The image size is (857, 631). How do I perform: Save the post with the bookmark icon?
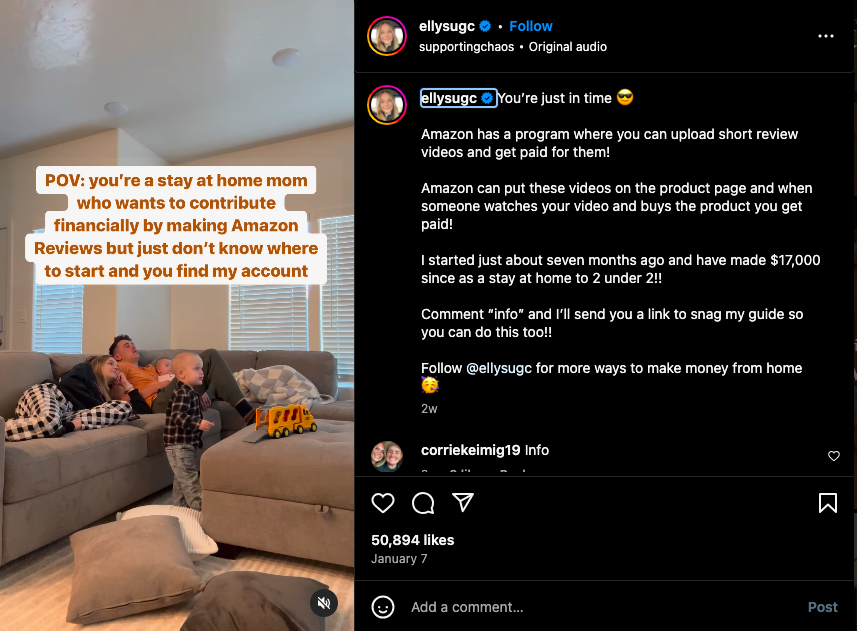pos(827,503)
